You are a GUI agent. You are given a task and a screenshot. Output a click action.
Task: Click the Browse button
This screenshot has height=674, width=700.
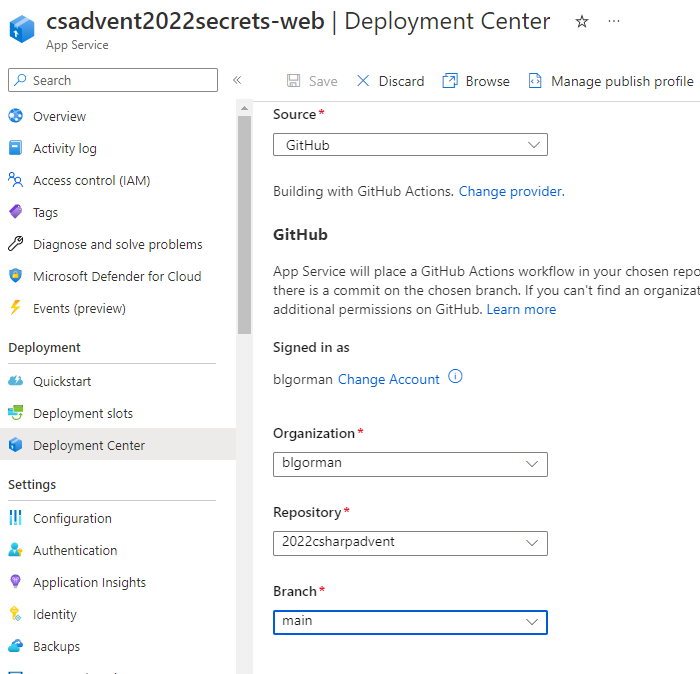(476, 81)
